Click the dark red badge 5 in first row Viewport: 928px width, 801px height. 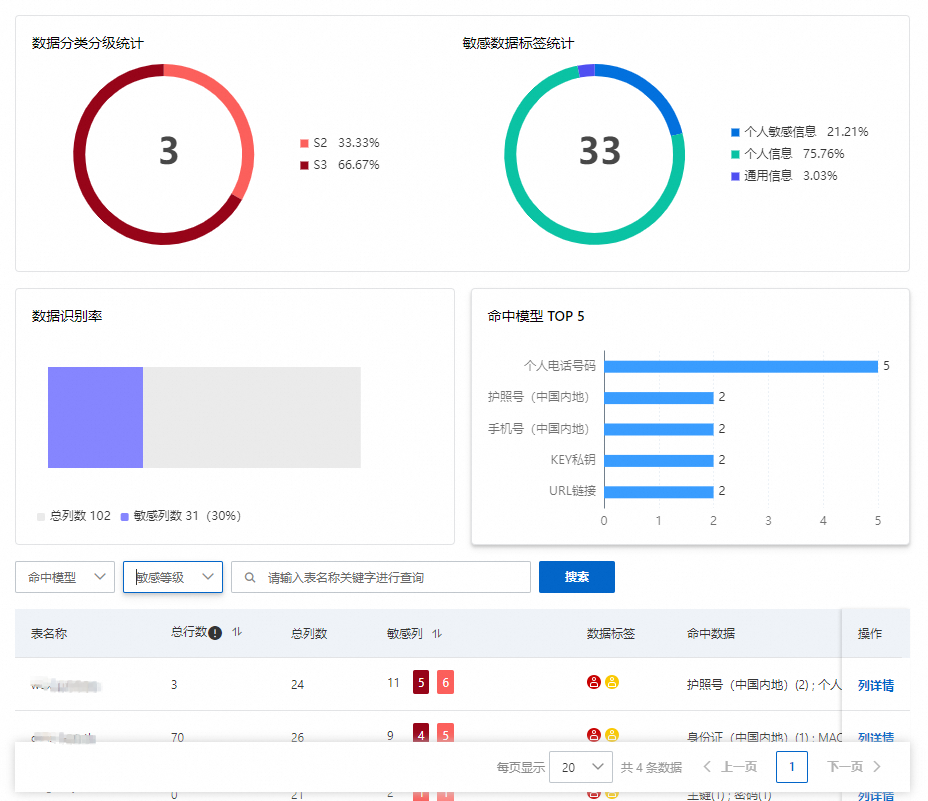click(x=421, y=682)
